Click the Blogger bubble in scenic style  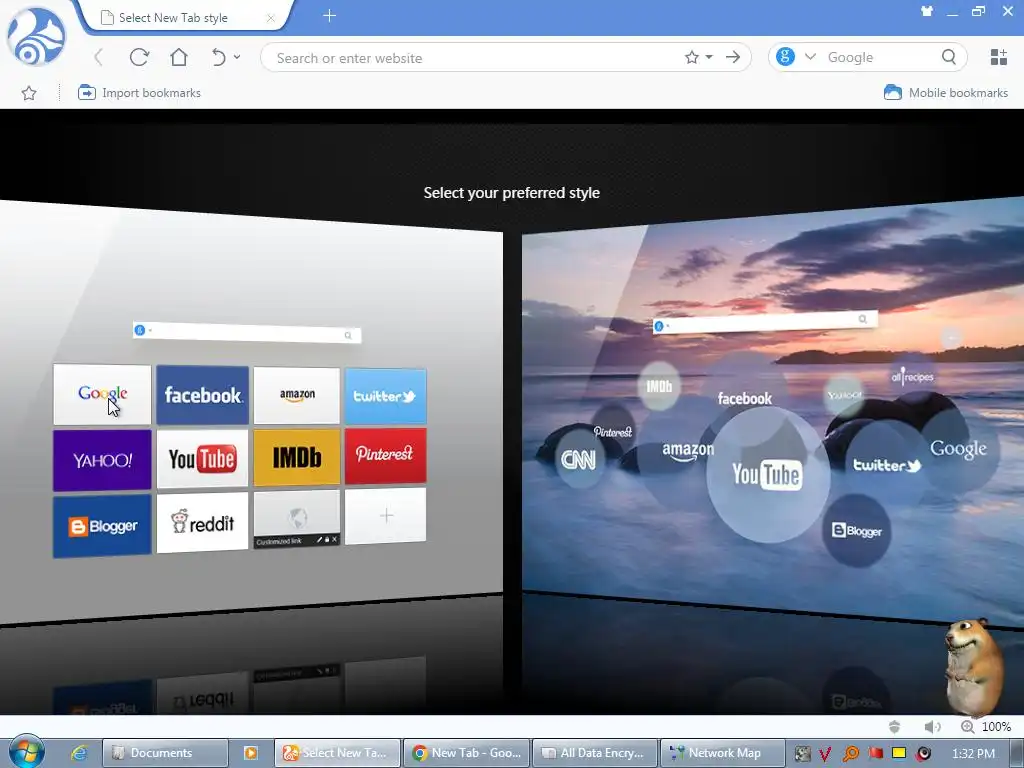[856, 530]
